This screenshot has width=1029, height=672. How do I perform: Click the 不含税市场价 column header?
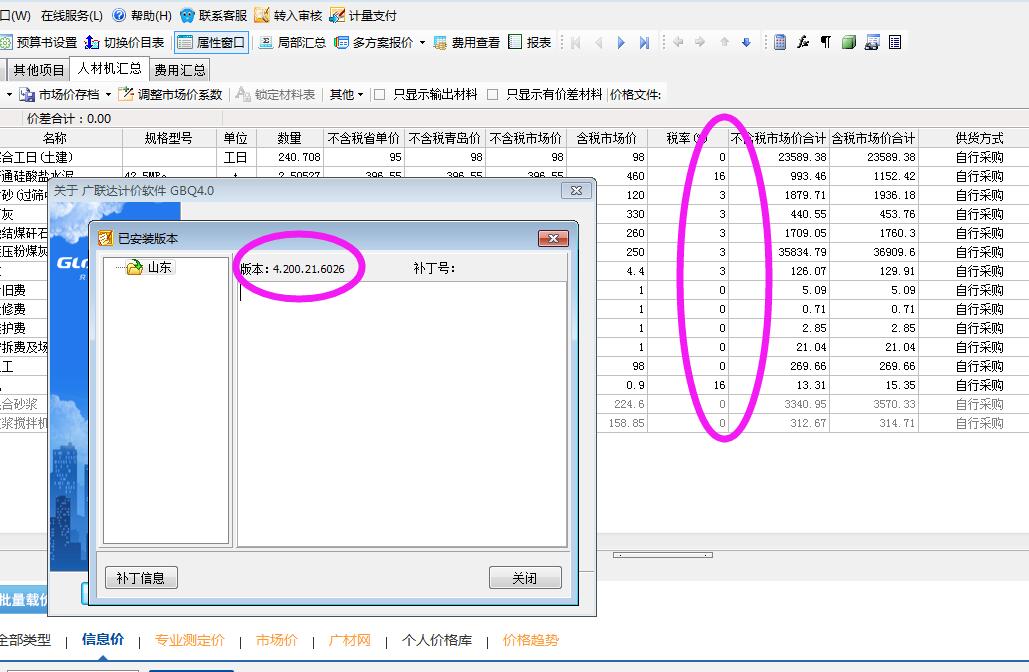point(526,138)
